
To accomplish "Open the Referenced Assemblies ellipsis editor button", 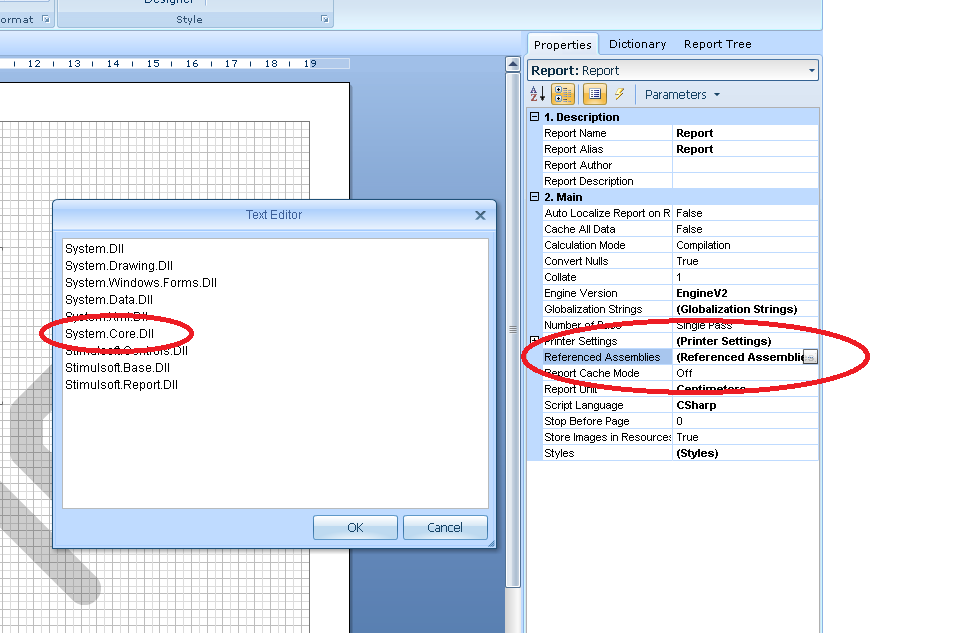I will [x=810, y=357].
